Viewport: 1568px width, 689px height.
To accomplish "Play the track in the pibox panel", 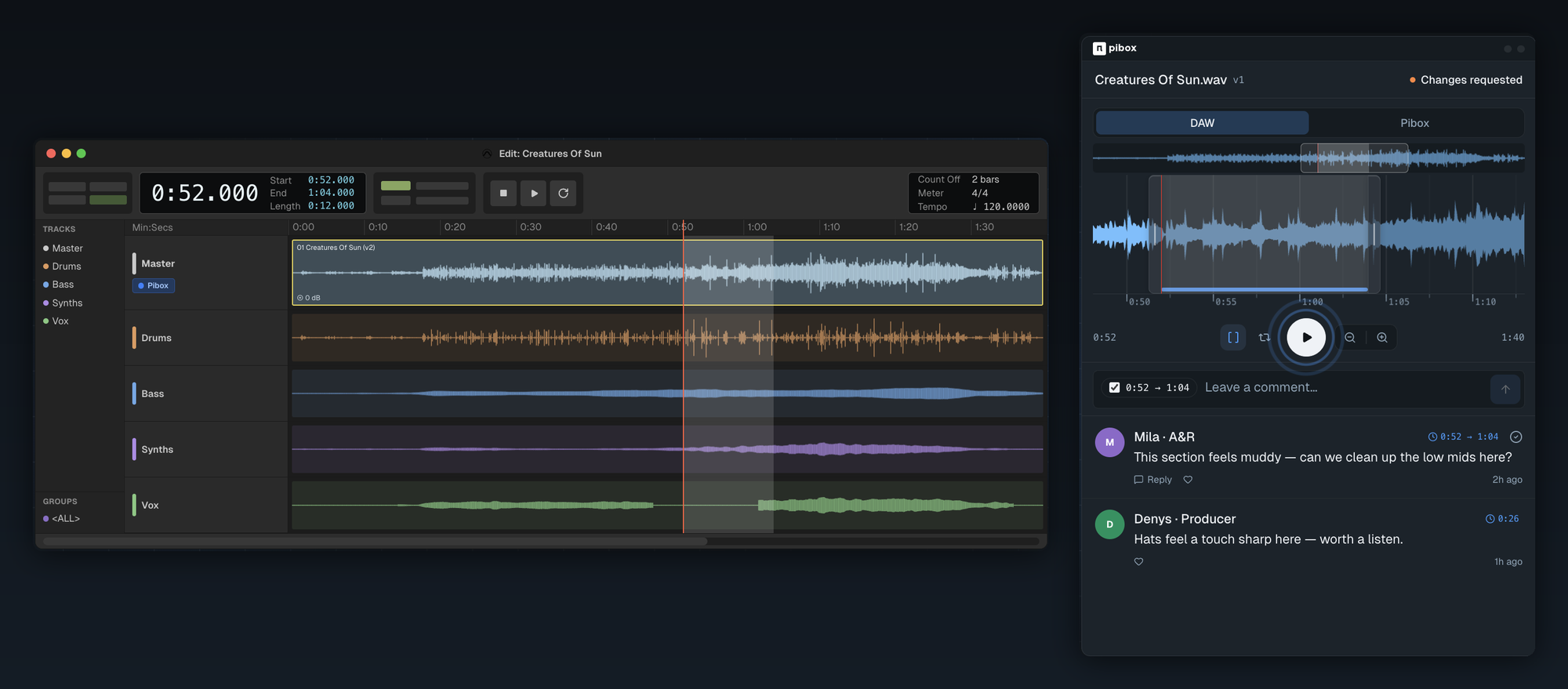I will click(1306, 337).
